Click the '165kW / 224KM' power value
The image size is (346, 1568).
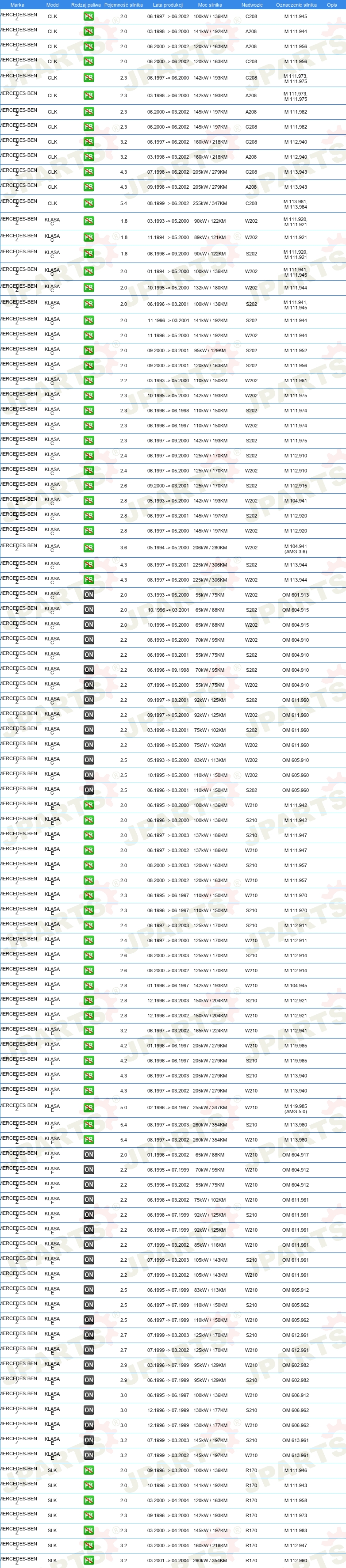(x=210, y=1031)
